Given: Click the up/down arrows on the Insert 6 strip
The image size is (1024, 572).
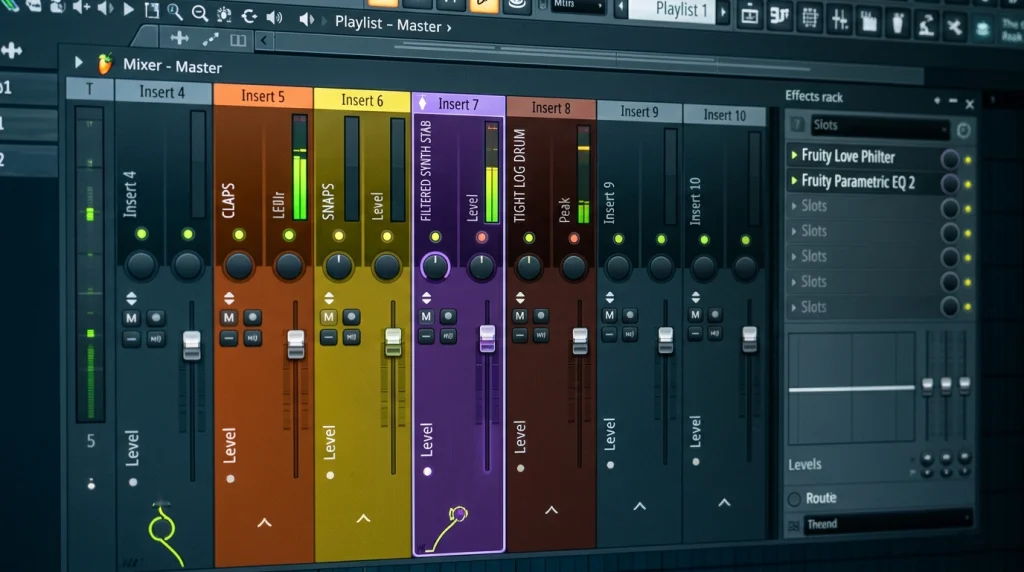Looking at the screenshot, I should point(328,298).
